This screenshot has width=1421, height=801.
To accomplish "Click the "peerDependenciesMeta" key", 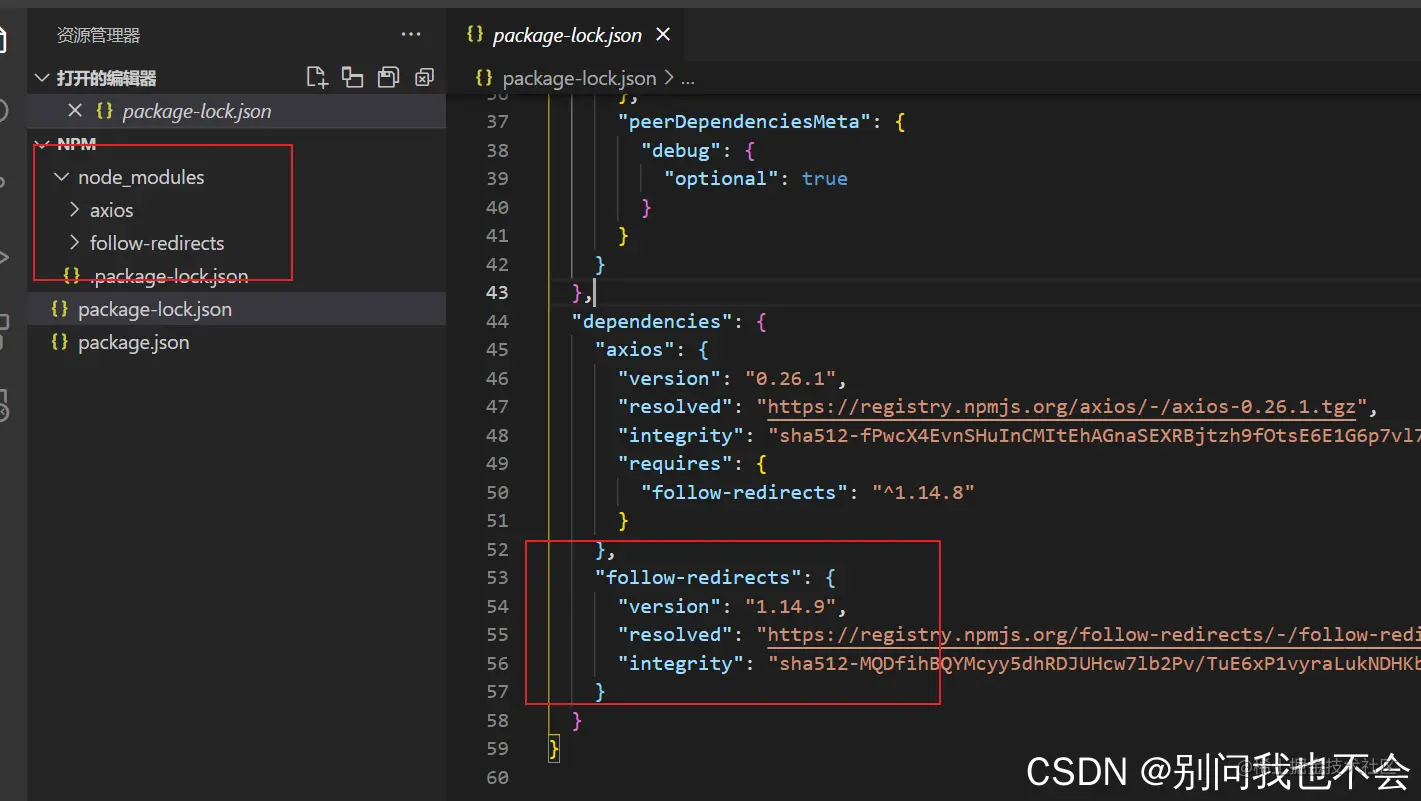I will [744, 122].
